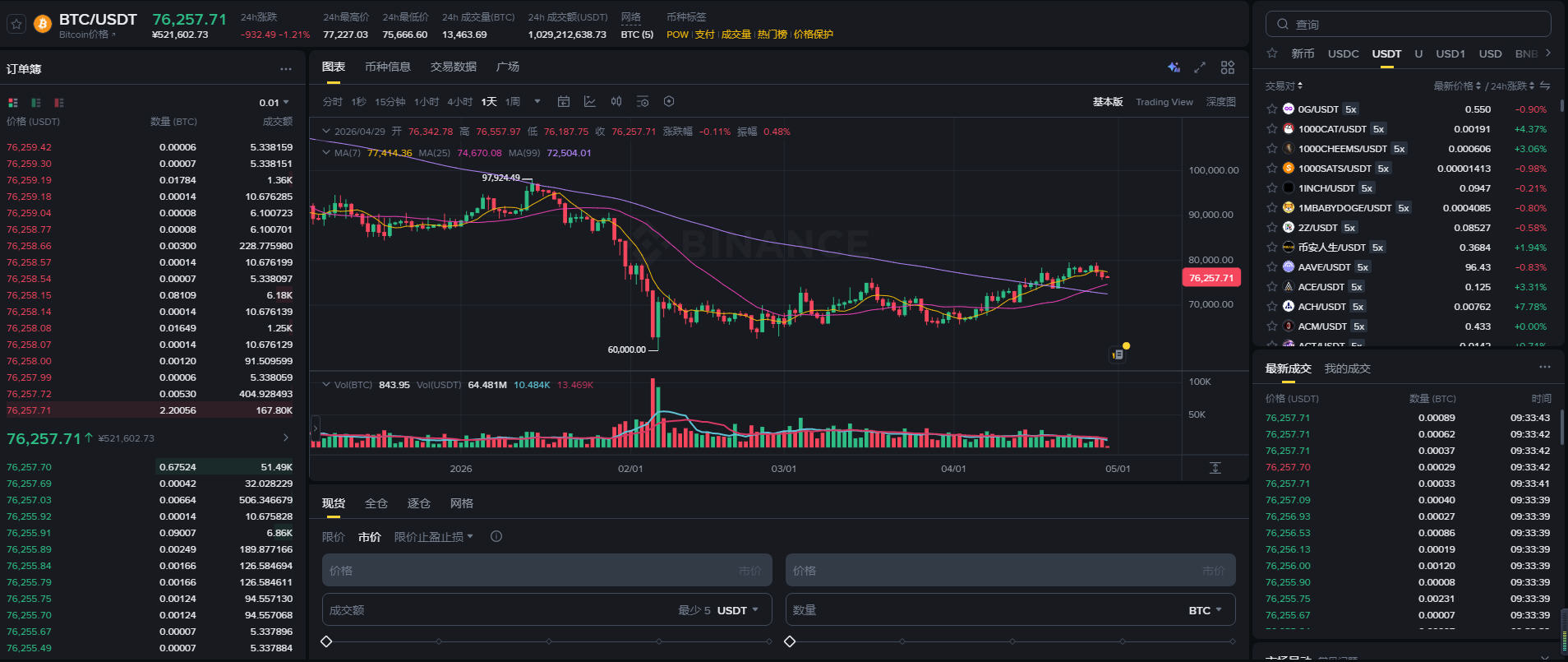Viewport: 1568px width, 662px height.
Task: Favorite the BTC/USDT pair with the star
Action: (16, 25)
